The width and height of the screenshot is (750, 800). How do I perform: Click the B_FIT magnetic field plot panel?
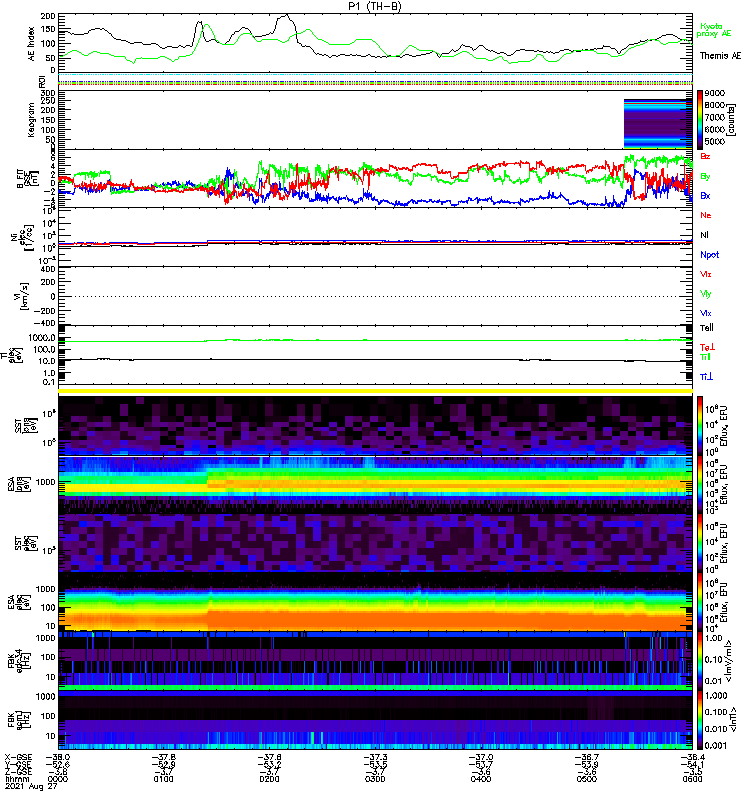pyautogui.click(x=376, y=178)
